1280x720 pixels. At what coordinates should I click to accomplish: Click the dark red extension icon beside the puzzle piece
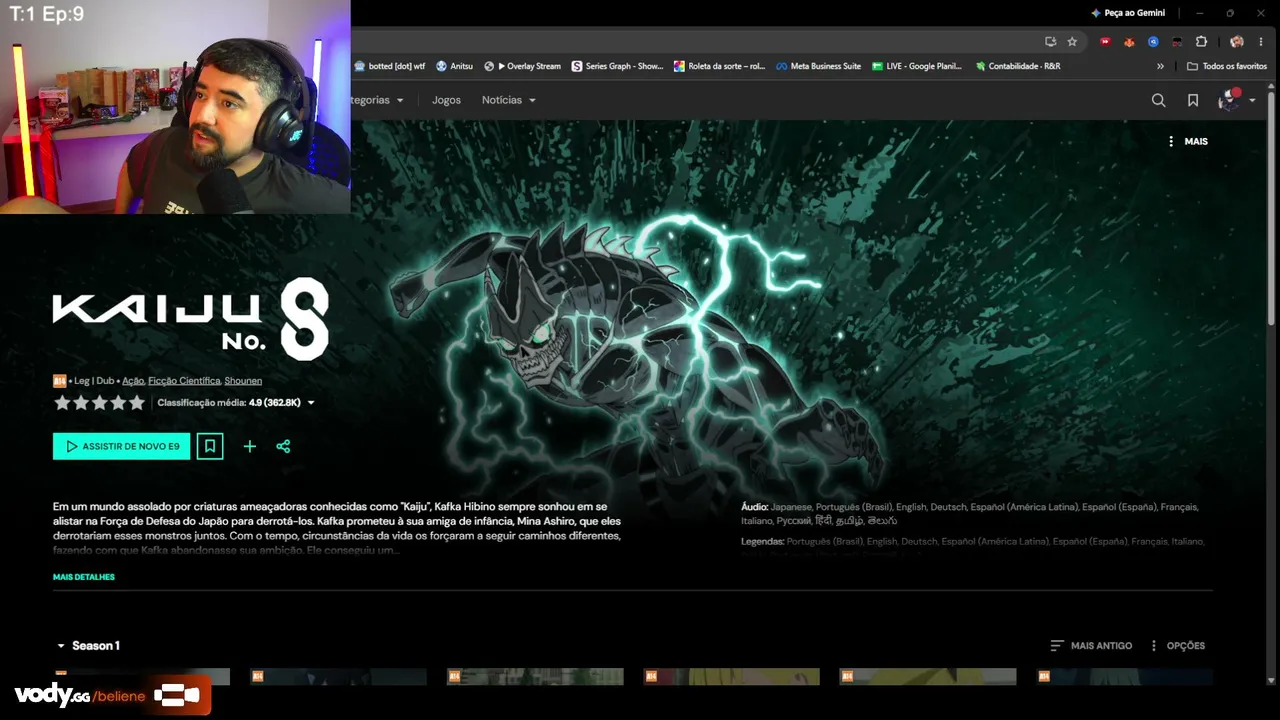point(1177,42)
